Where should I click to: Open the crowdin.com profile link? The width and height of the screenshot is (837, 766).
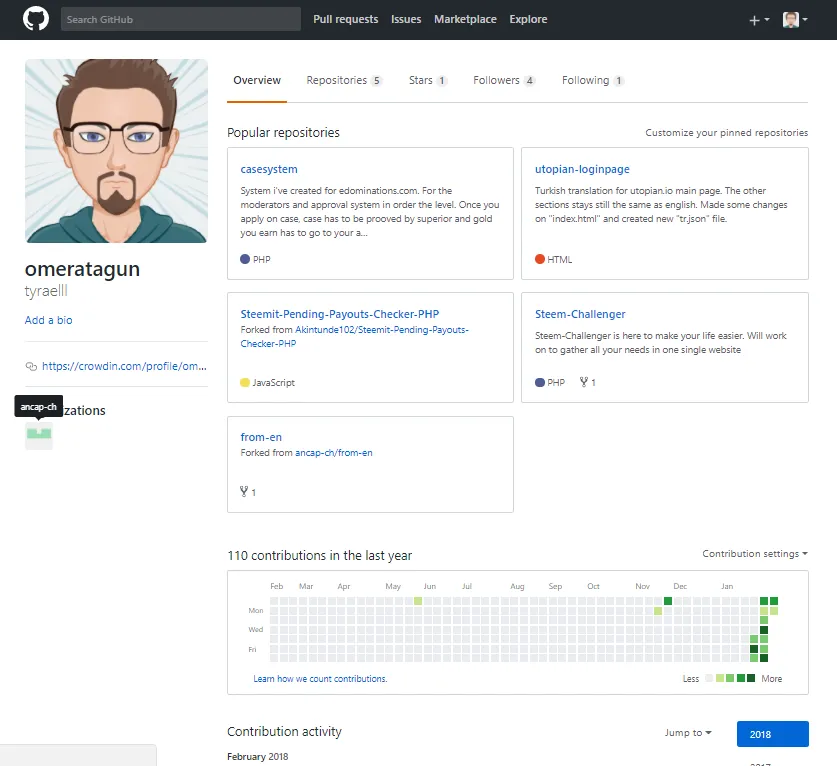coord(124,366)
